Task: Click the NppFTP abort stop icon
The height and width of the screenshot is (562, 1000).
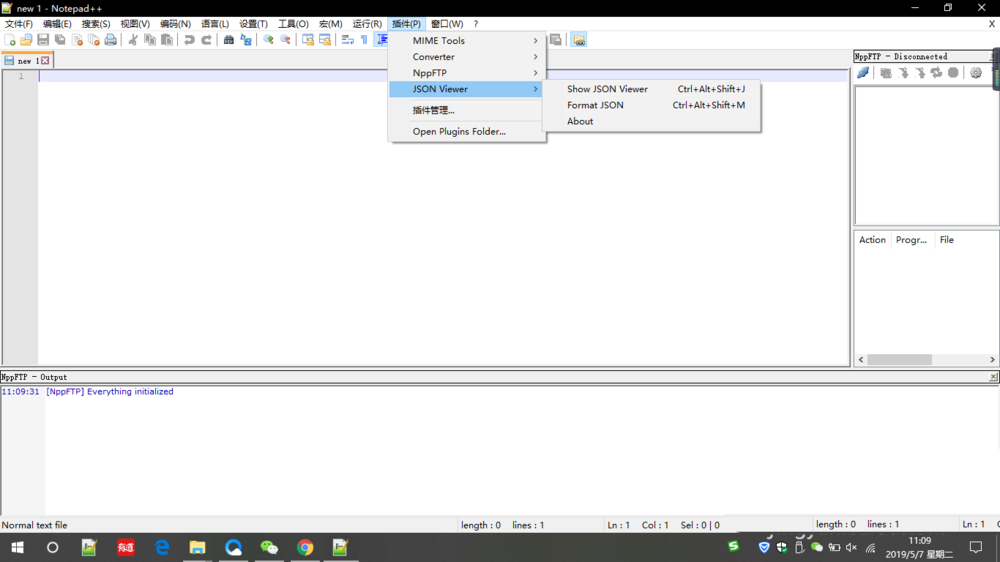Action: click(x=953, y=73)
